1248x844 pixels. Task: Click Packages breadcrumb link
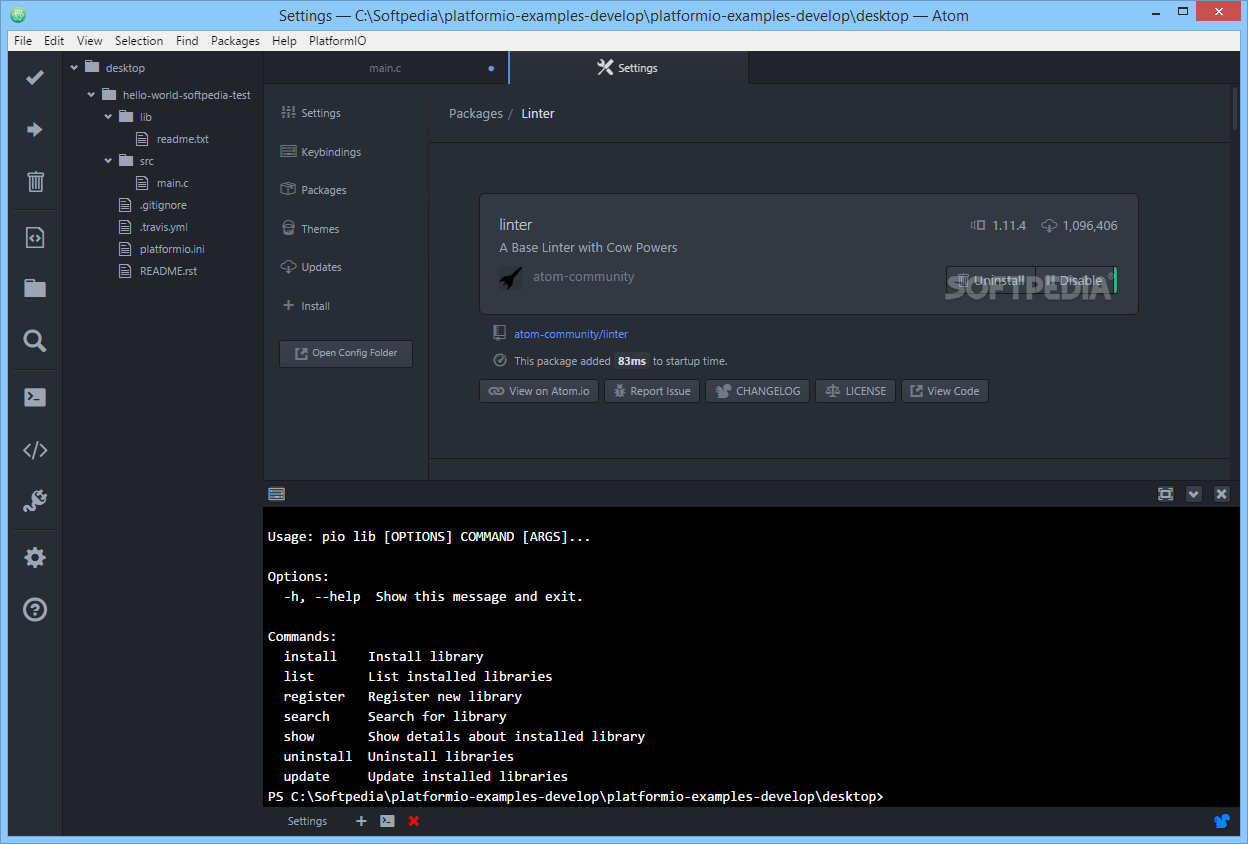(476, 114)
